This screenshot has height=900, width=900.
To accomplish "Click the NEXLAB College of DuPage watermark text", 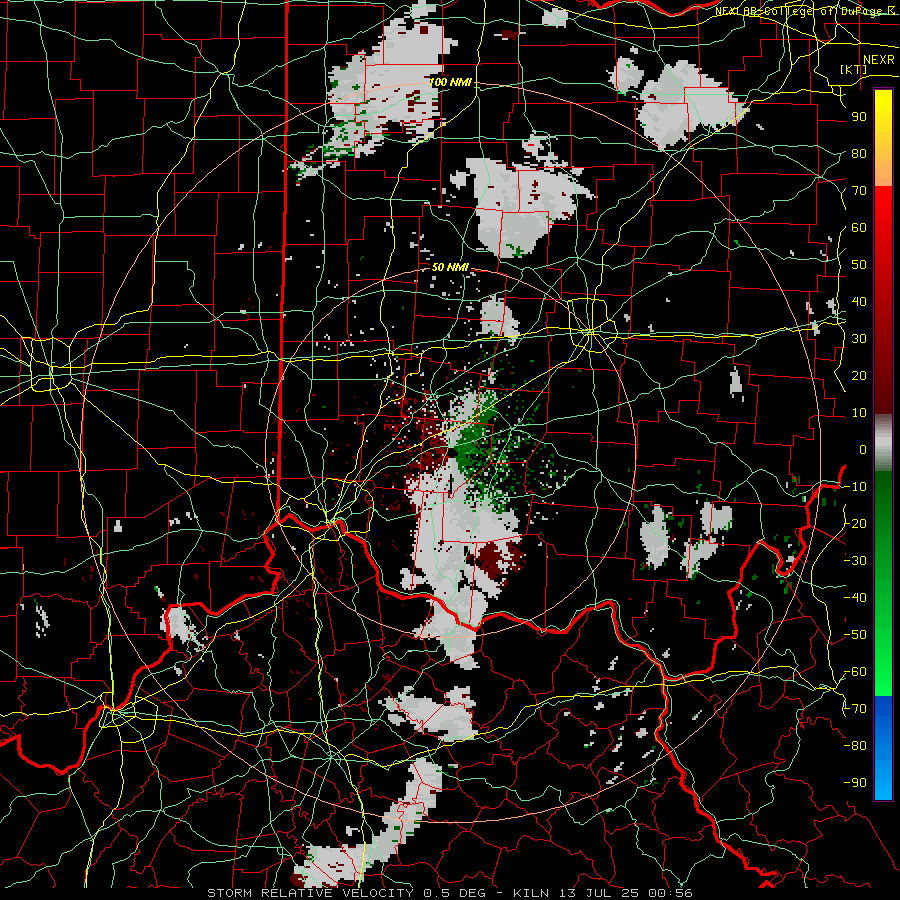I will coord(804,10).
